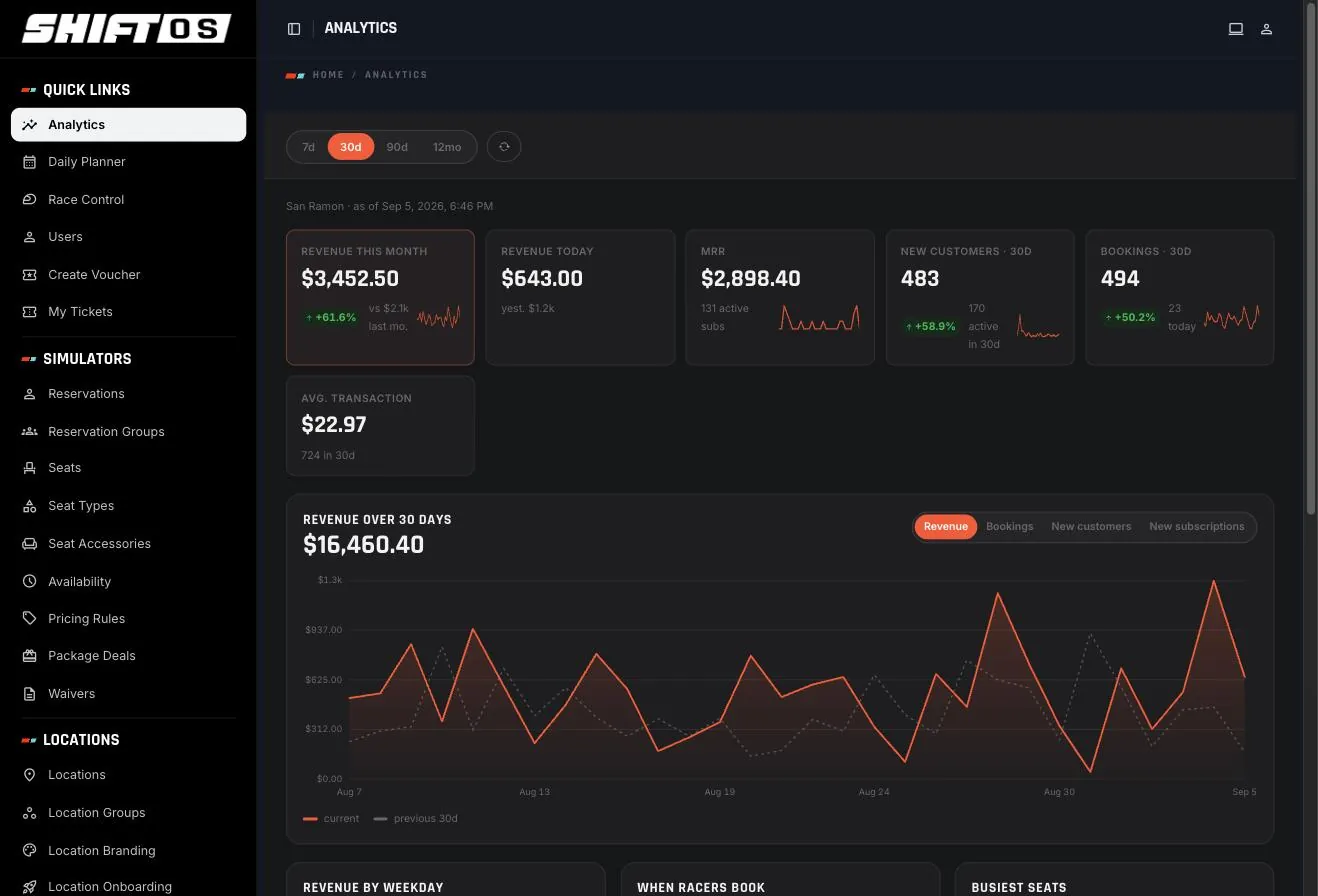Open the New Customers 30D card

(x=980, y=297)
